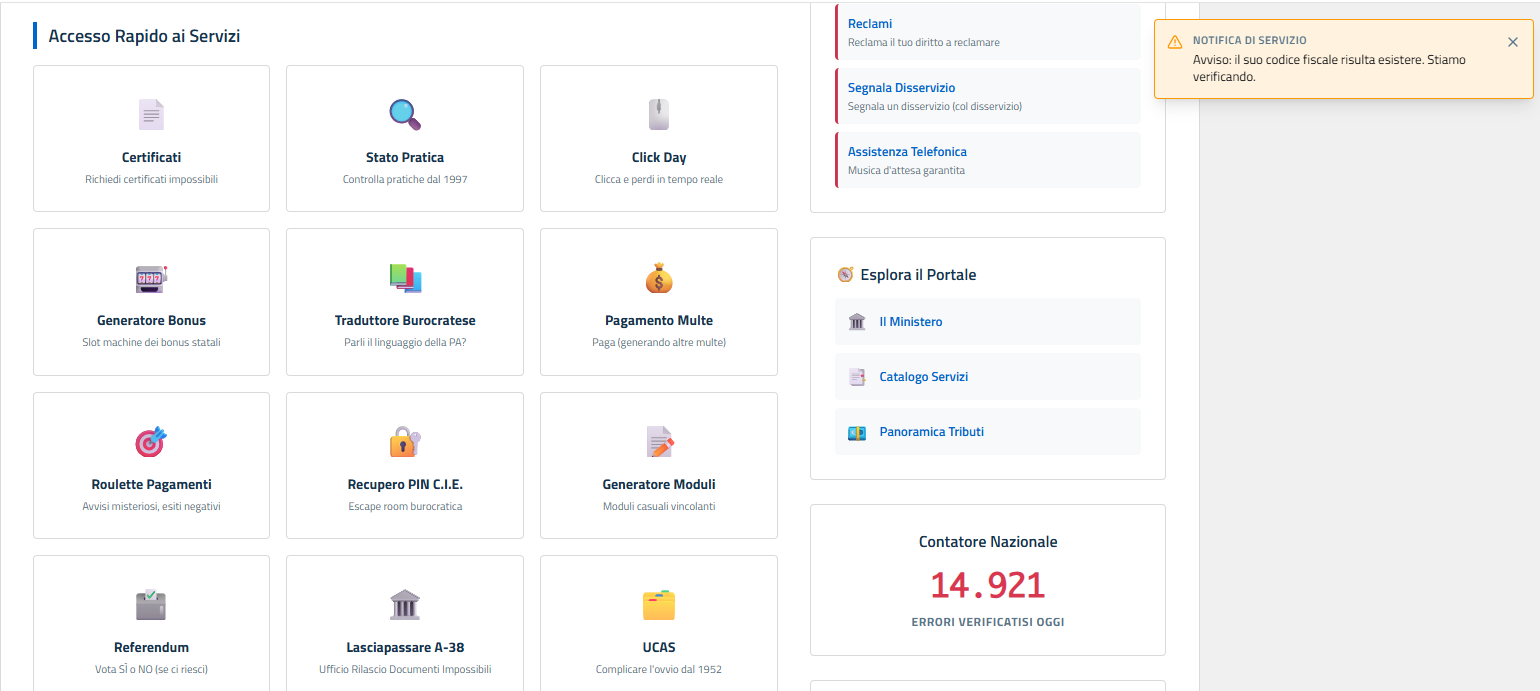Dismiss the Notifica di Servizio alert
The height and width of the screenshot is (691, 1540).
click(x=1512, y=42)
